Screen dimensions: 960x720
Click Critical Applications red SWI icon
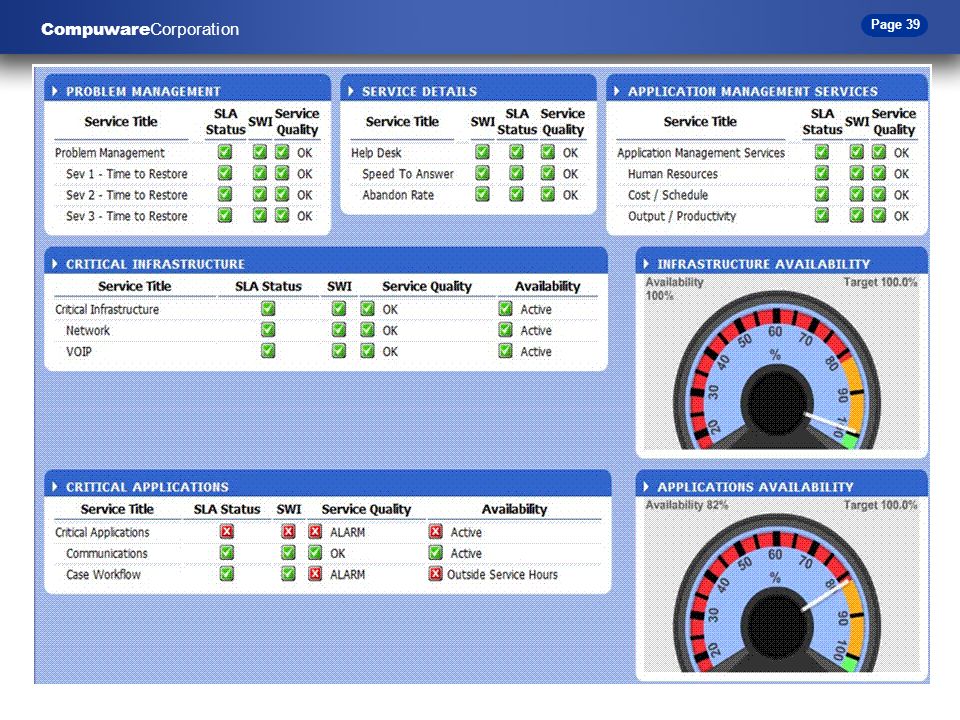pyautogui.click(x=288, y=531)
